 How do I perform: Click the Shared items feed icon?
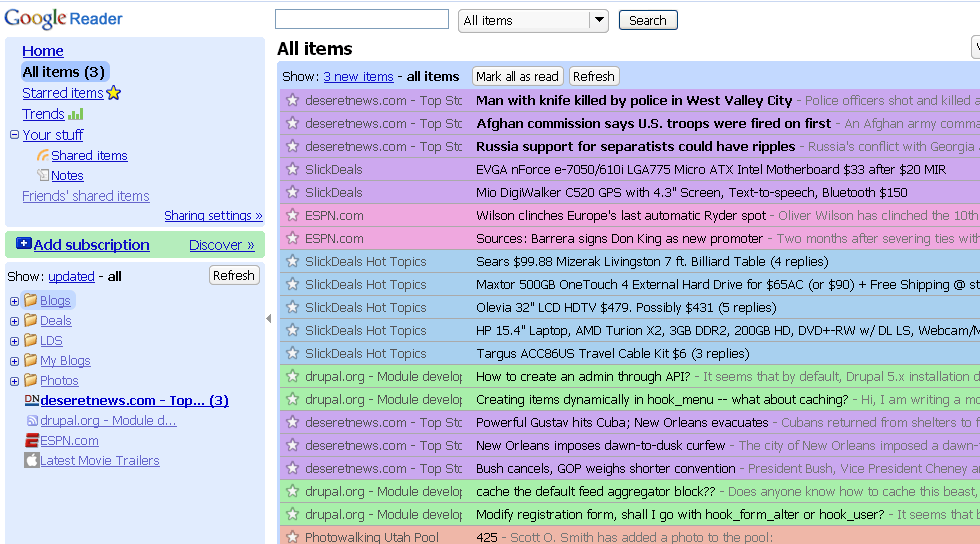[x=42, y=155]
